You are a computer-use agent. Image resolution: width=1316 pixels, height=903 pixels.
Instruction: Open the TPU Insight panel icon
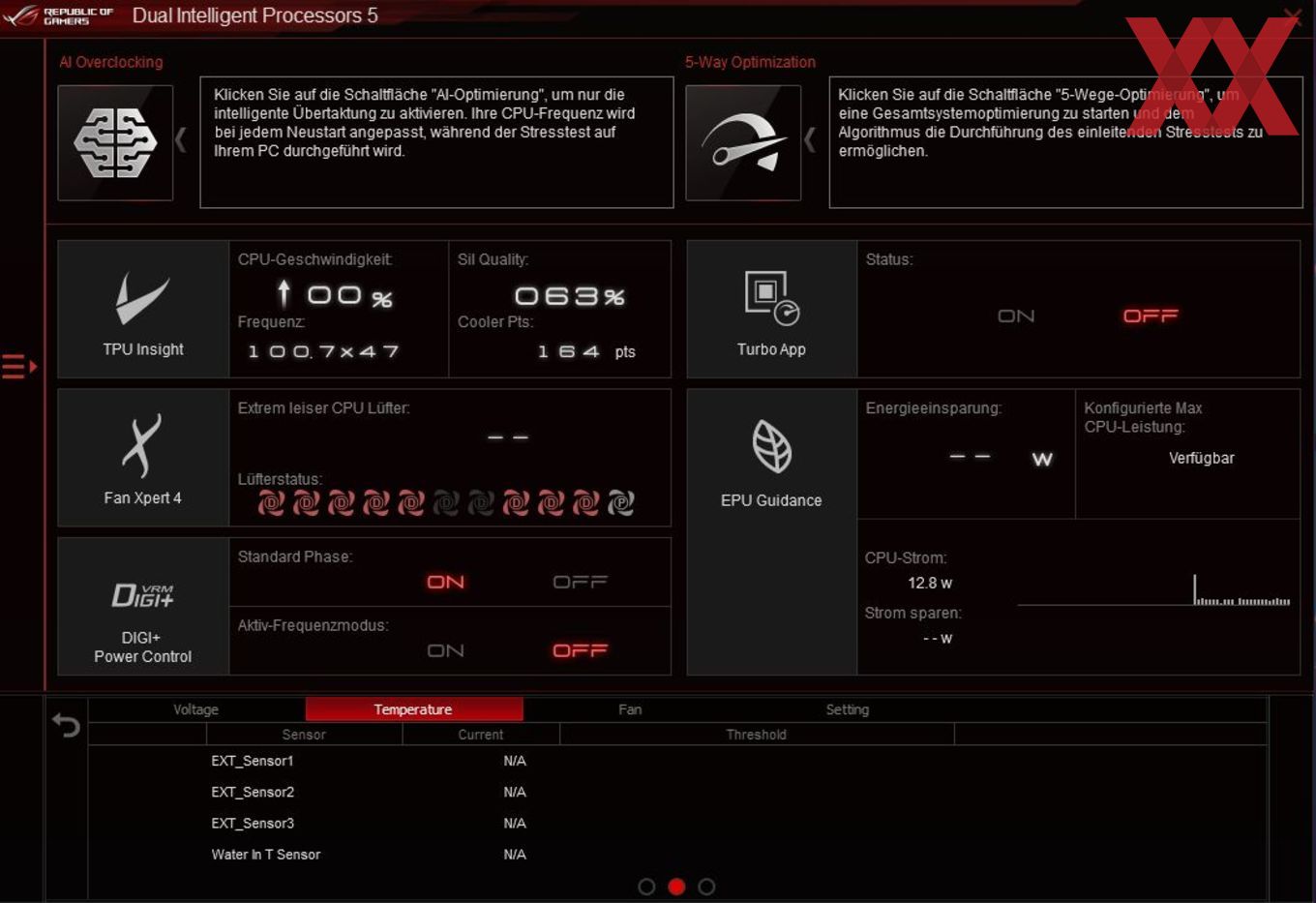[x=142, y=297]
